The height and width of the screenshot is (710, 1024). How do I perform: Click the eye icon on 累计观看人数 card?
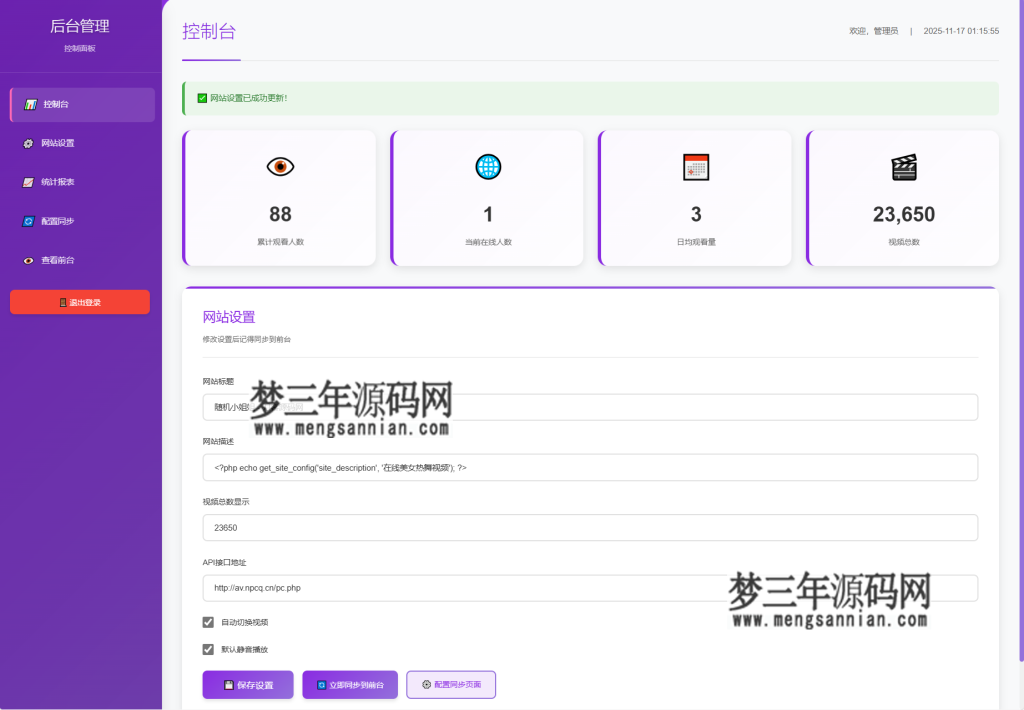click(280, 166)
